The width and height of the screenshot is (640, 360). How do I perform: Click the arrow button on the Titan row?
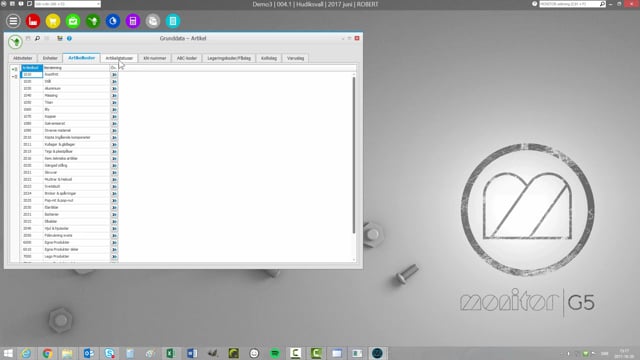[114, 102]
